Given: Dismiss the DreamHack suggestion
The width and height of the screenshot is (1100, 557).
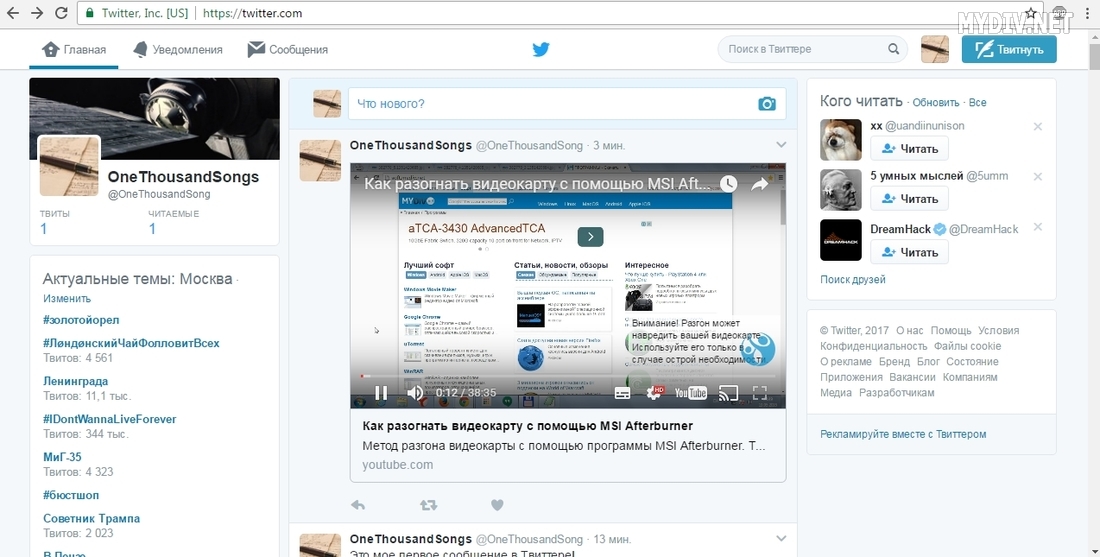Looking at the screenshot, I should point(1038,227).
